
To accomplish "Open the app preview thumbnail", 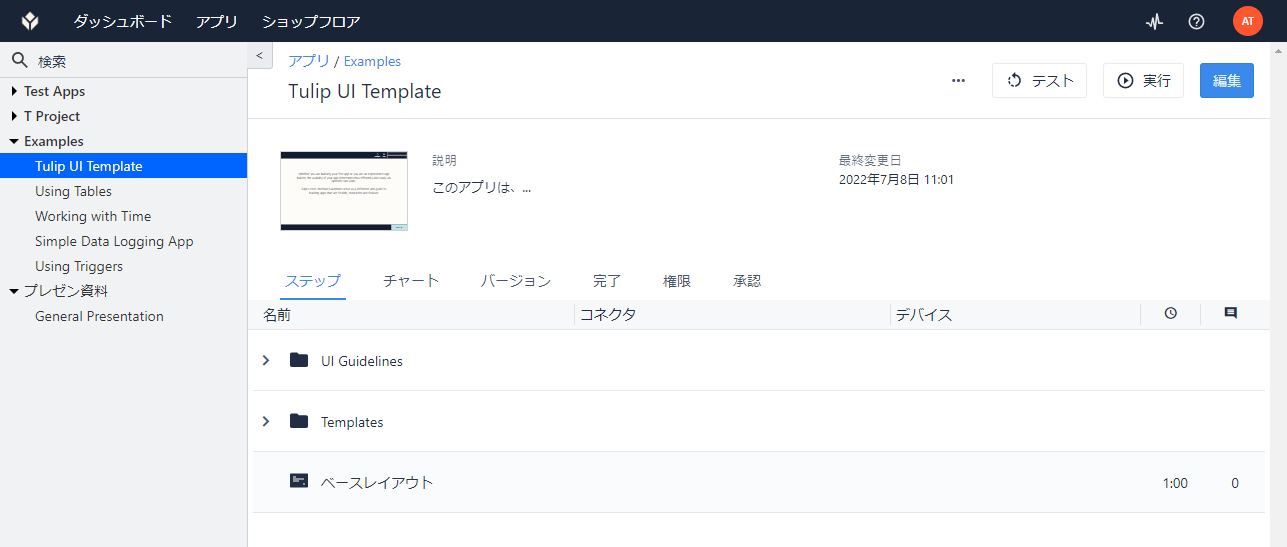I will tap(344, 191).
